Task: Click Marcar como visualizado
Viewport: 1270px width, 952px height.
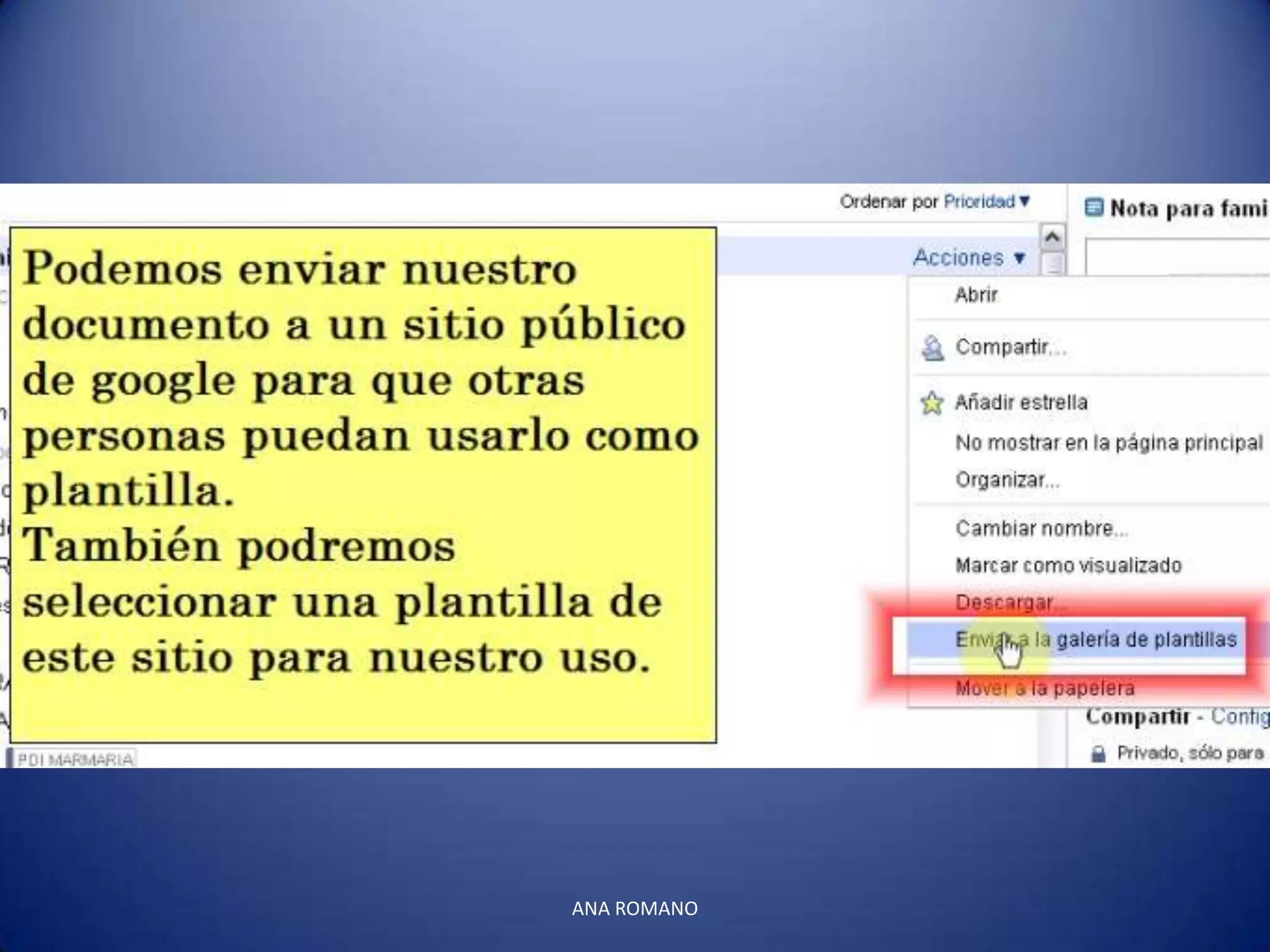Action: tap(1068, 565)
